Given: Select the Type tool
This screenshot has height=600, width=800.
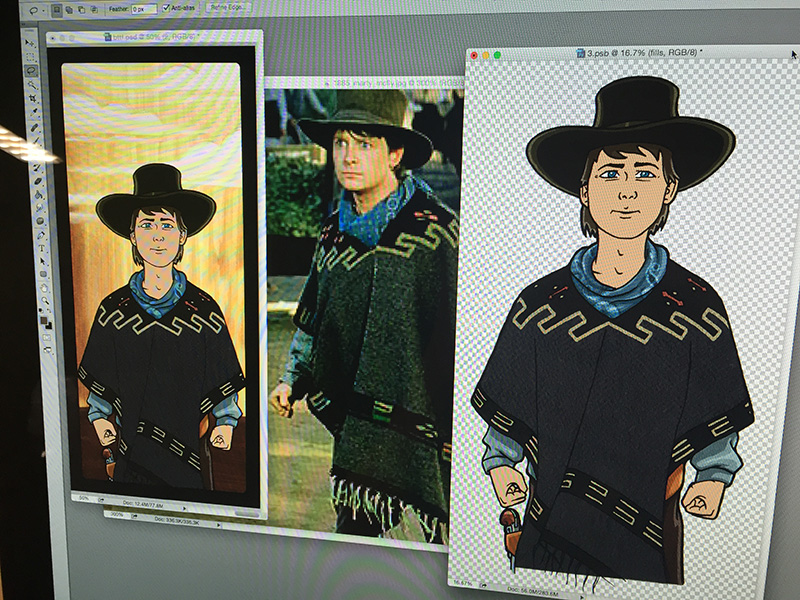Looking at the screenshot, I should coord(42,248).
